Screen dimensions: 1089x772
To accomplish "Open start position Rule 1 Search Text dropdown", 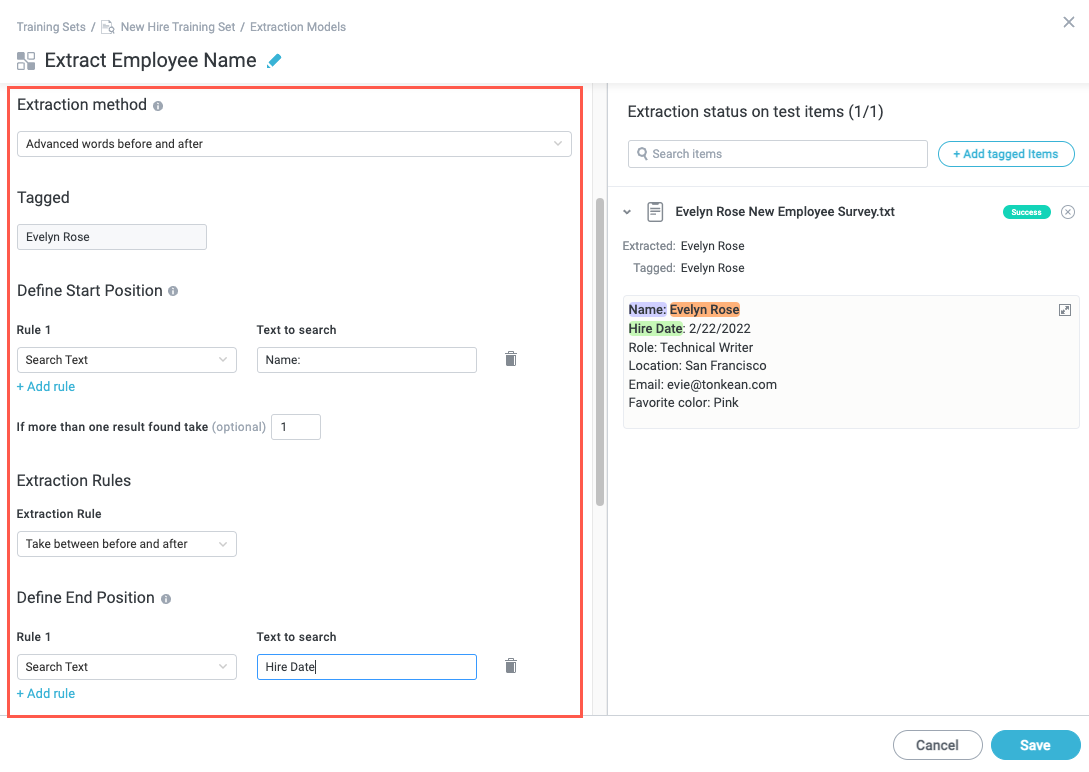I will pyautogui.click(x=127, y=360).
